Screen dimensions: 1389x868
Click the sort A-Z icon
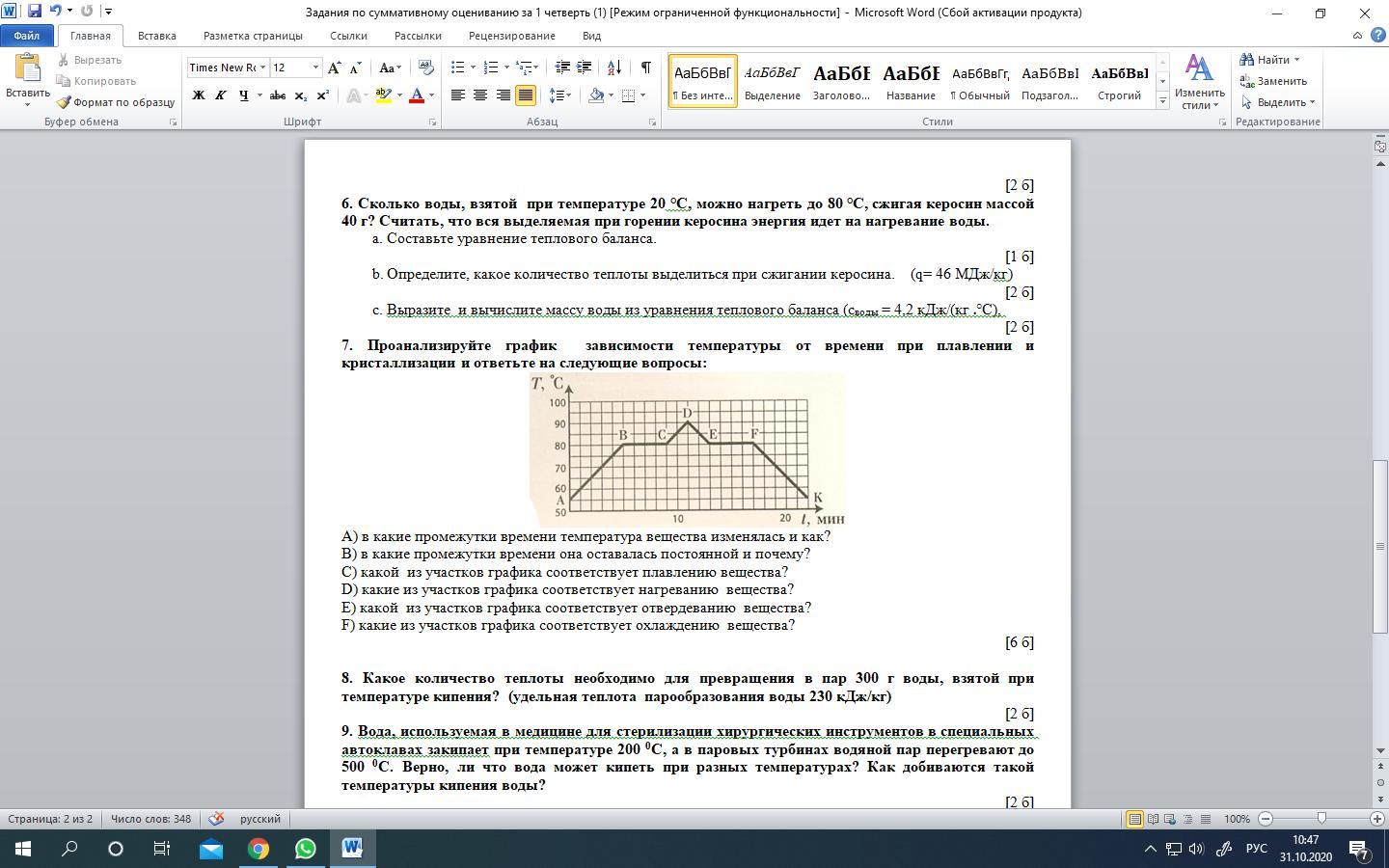pyautogui.click(x=614, y=68)
